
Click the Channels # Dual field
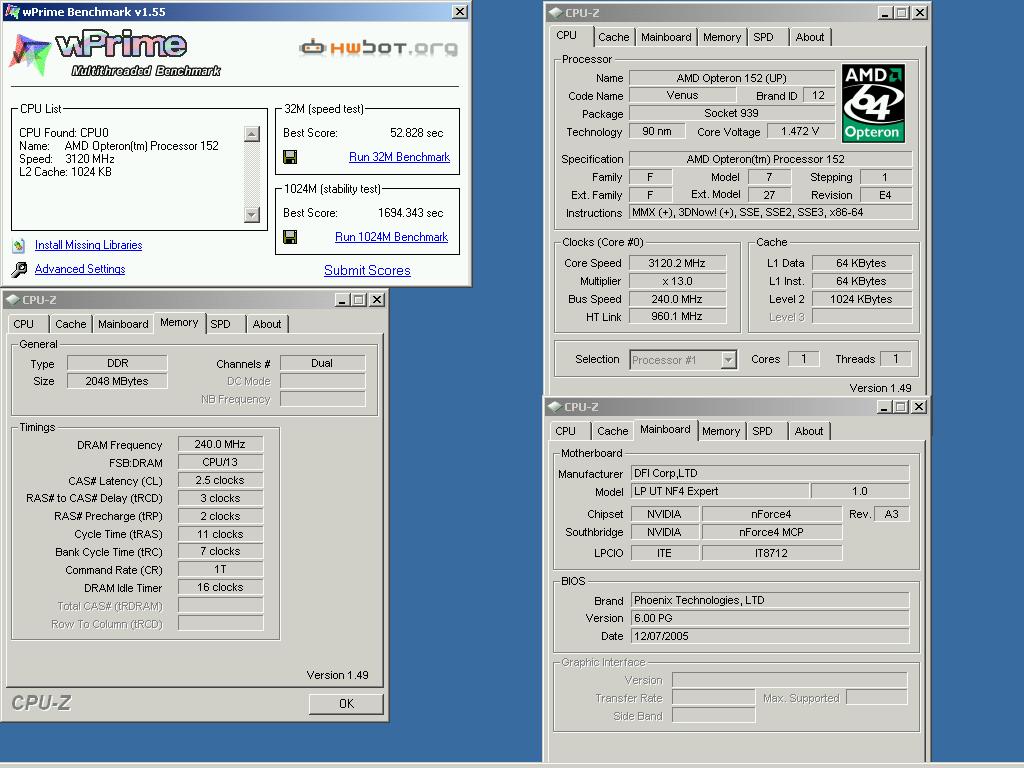pyautogui.click(x=322, y=363)
